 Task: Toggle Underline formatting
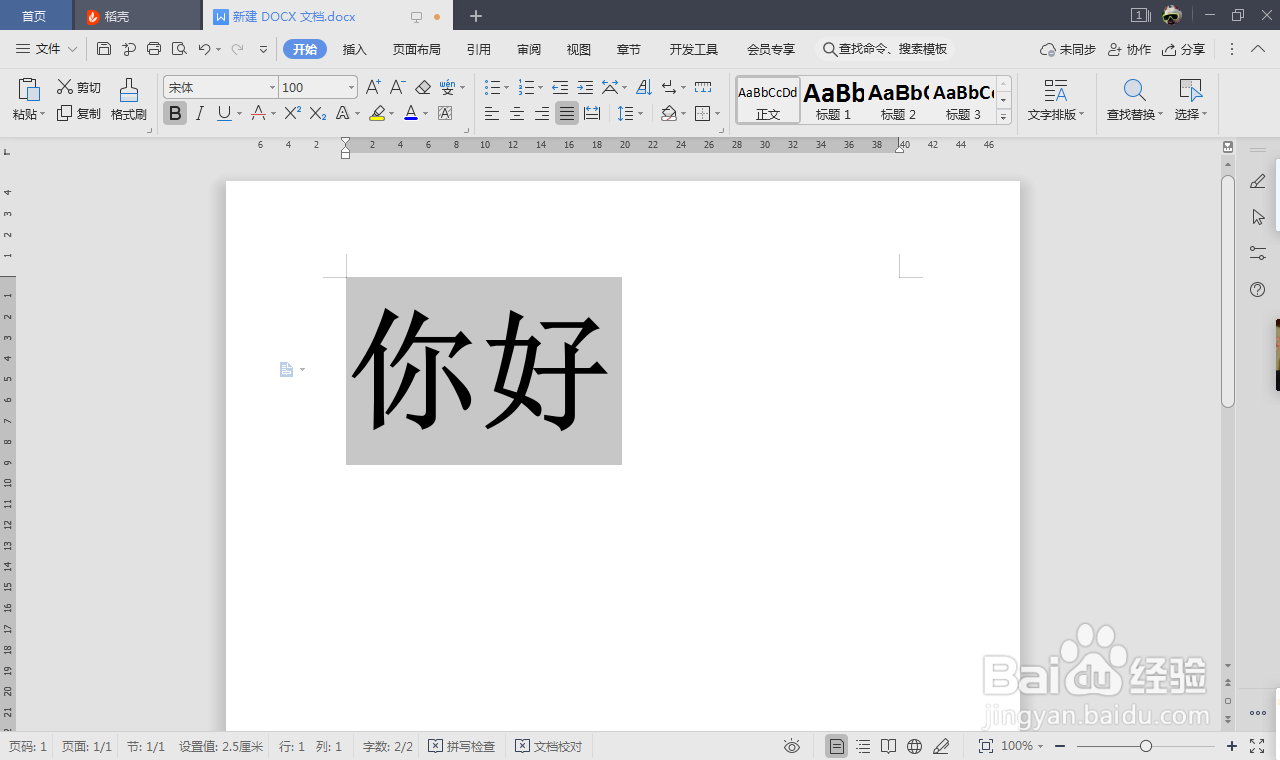[224, 114]
